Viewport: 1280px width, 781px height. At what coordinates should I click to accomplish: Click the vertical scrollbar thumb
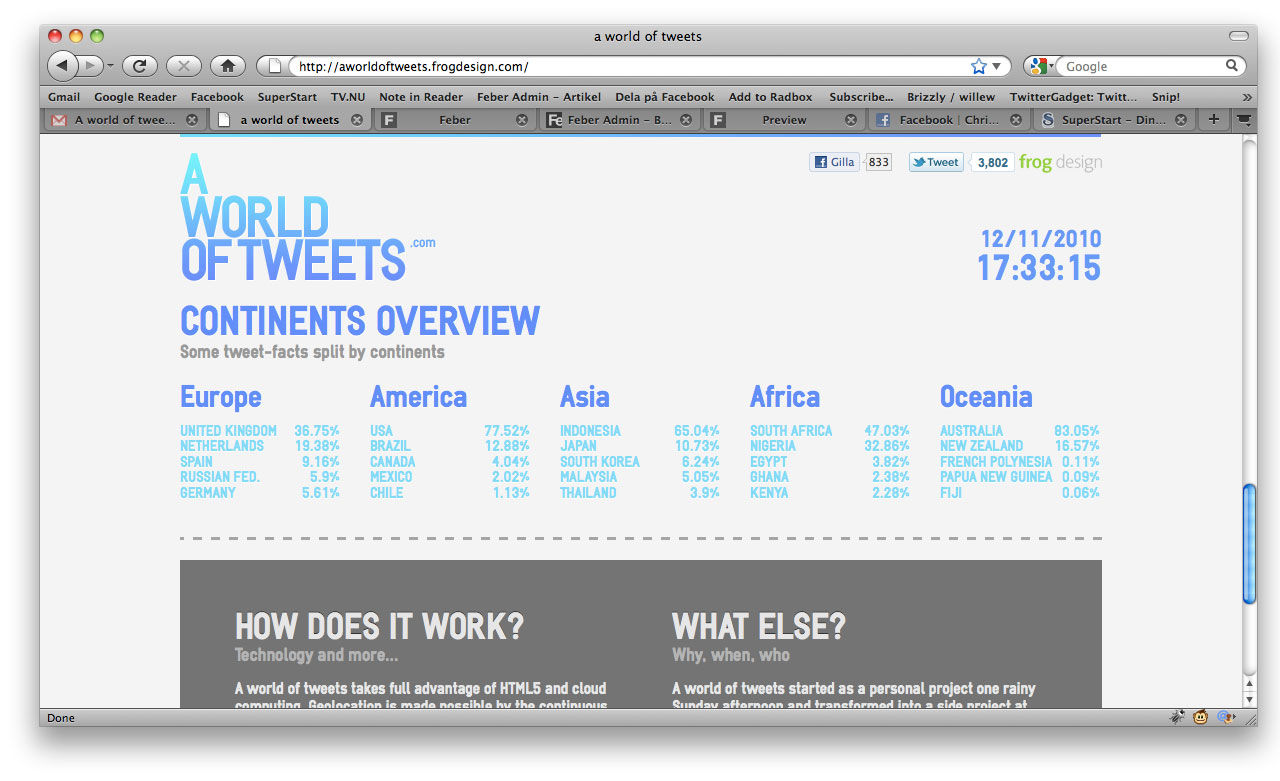point(1248,545)
